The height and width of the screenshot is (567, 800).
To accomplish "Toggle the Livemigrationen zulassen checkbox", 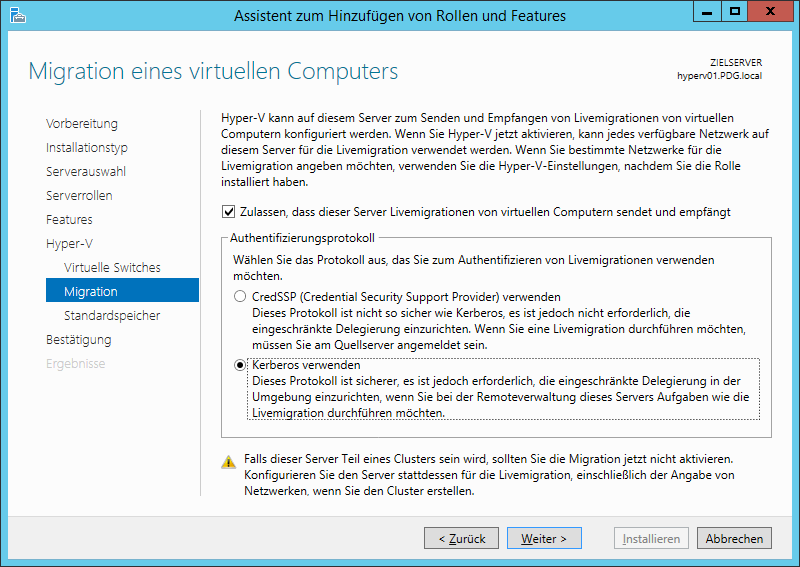I will [x=229, y=212].
